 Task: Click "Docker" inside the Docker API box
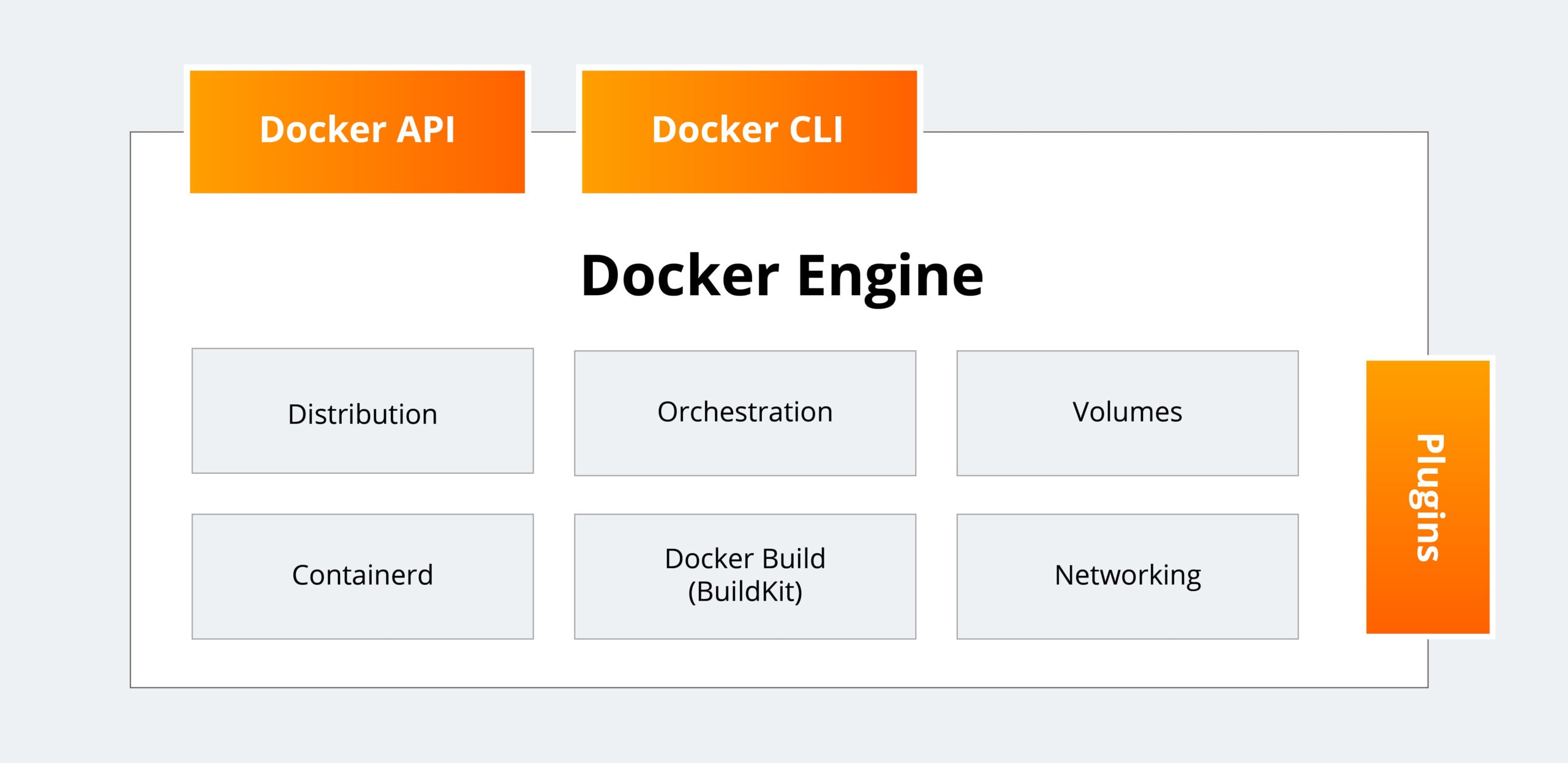click(323, 130)
